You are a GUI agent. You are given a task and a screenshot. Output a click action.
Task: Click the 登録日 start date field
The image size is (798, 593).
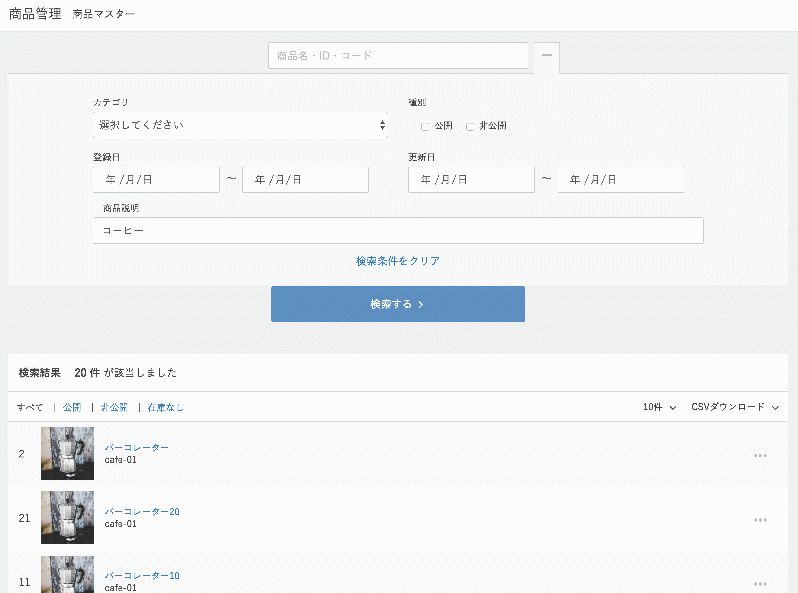point(156,180)
